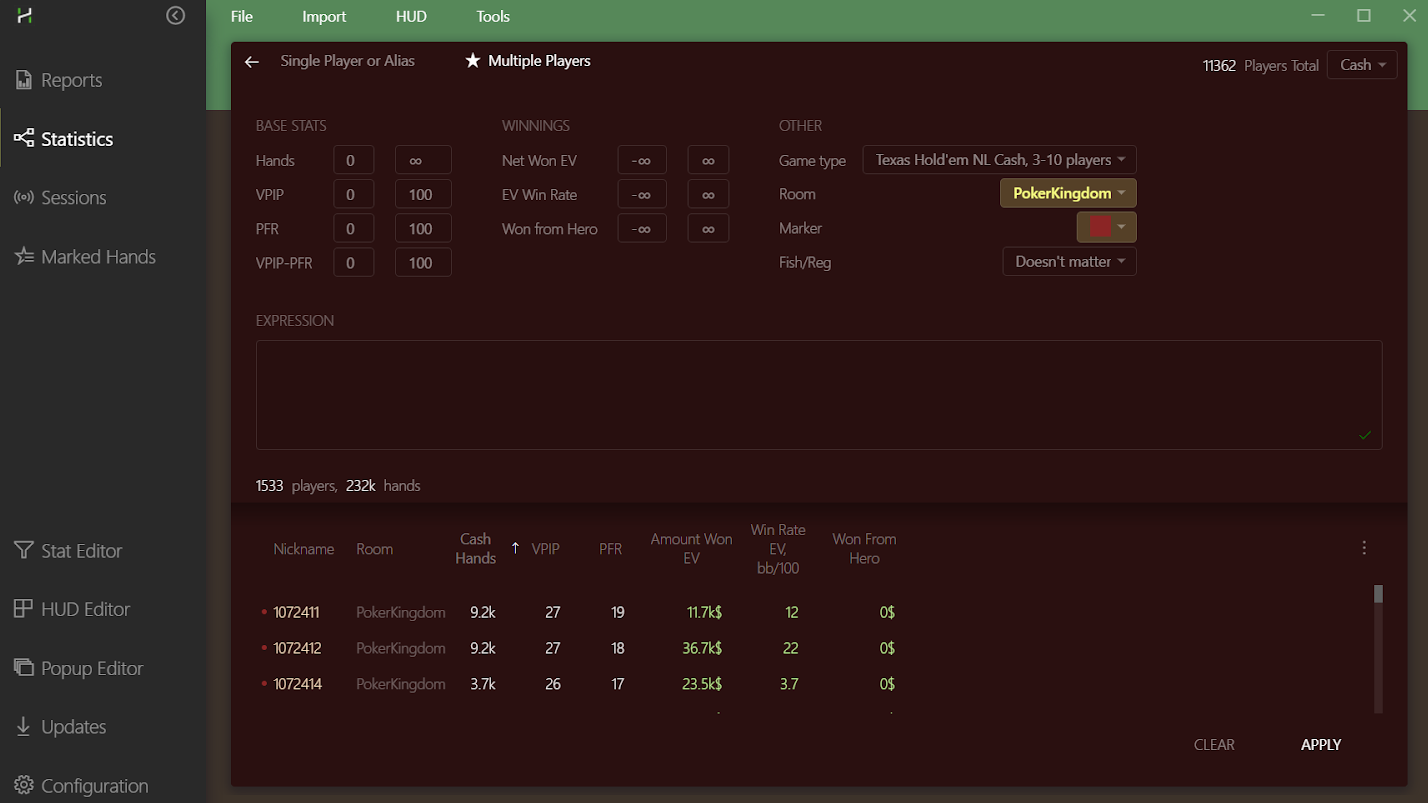Click the Won from Hero minimum field
This screenshot has height=803, width=1428.
(642, 228)
